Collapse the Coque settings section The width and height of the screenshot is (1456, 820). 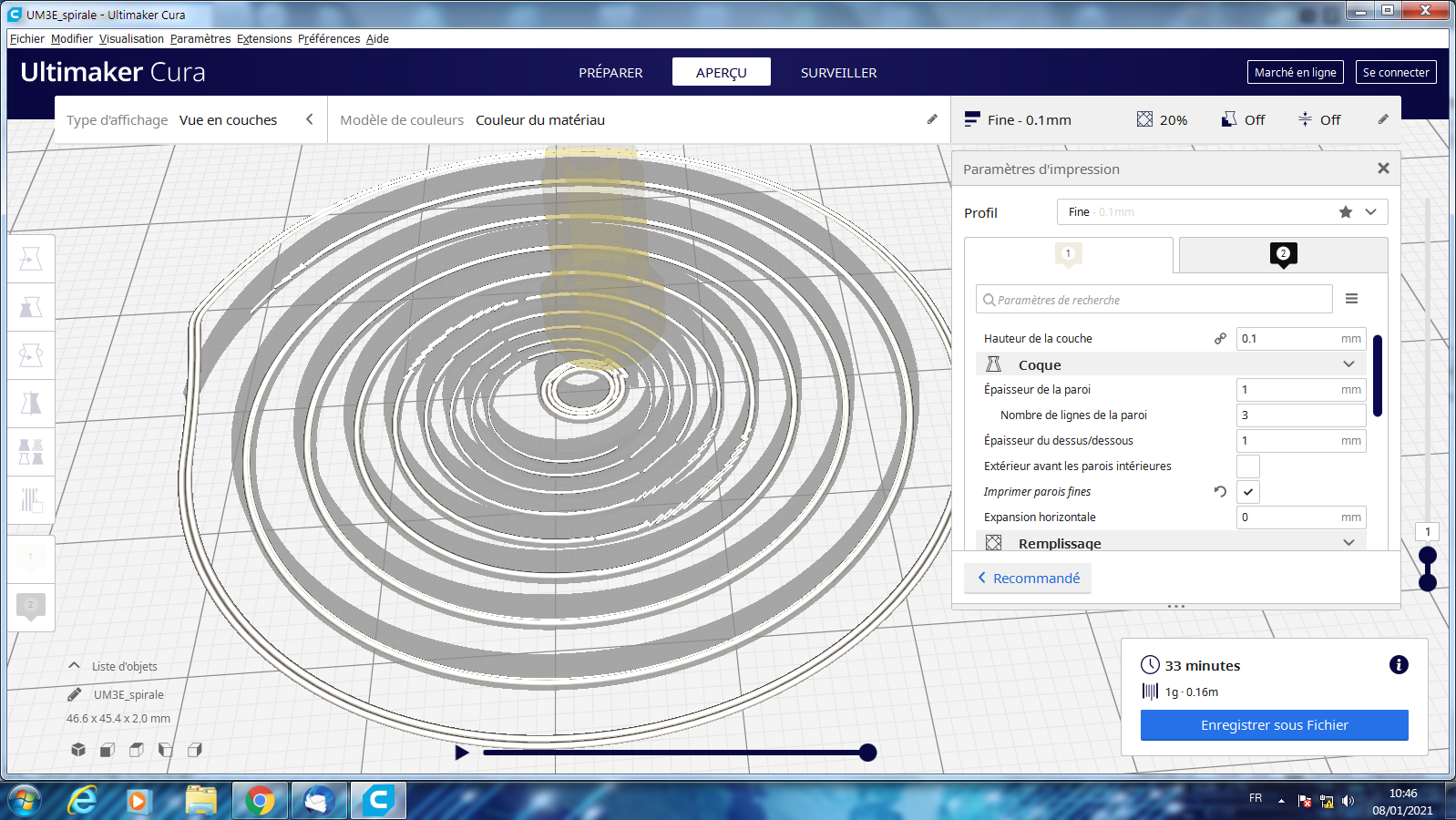pos(1348,364)
